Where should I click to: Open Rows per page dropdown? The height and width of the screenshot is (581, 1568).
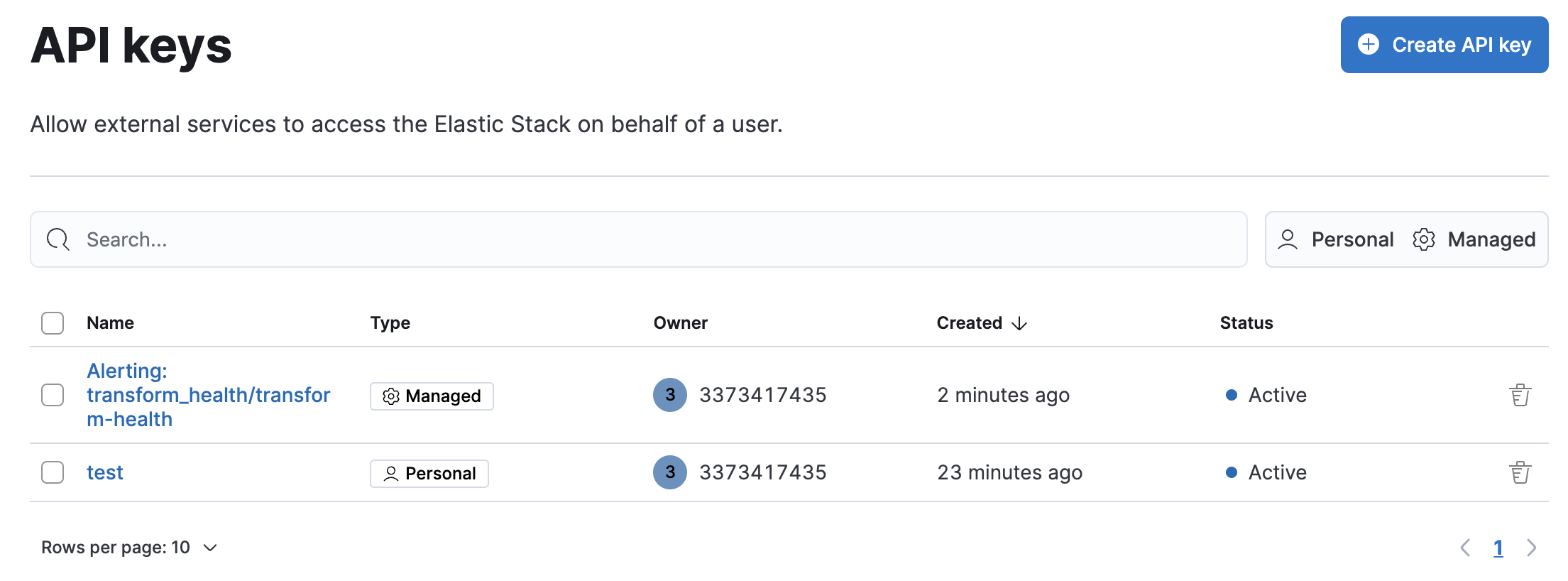(x=129, y=548)
